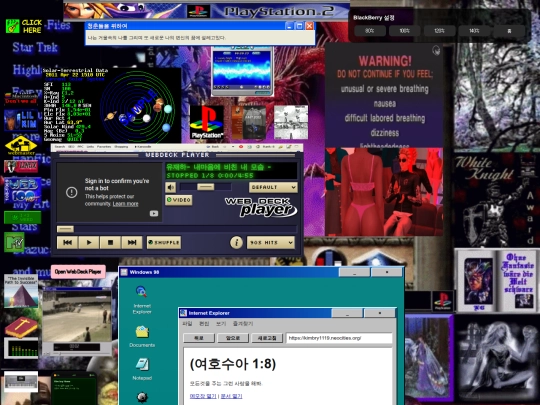Image resolution: width=540 pixels, height=405 pixels.
Task: Open the fairy artwork image
Action: [x=429, y=358]
